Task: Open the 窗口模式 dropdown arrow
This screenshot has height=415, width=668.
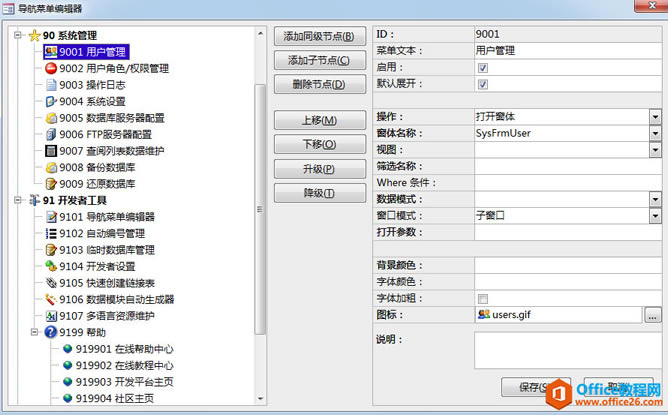Action: (655, 216)
